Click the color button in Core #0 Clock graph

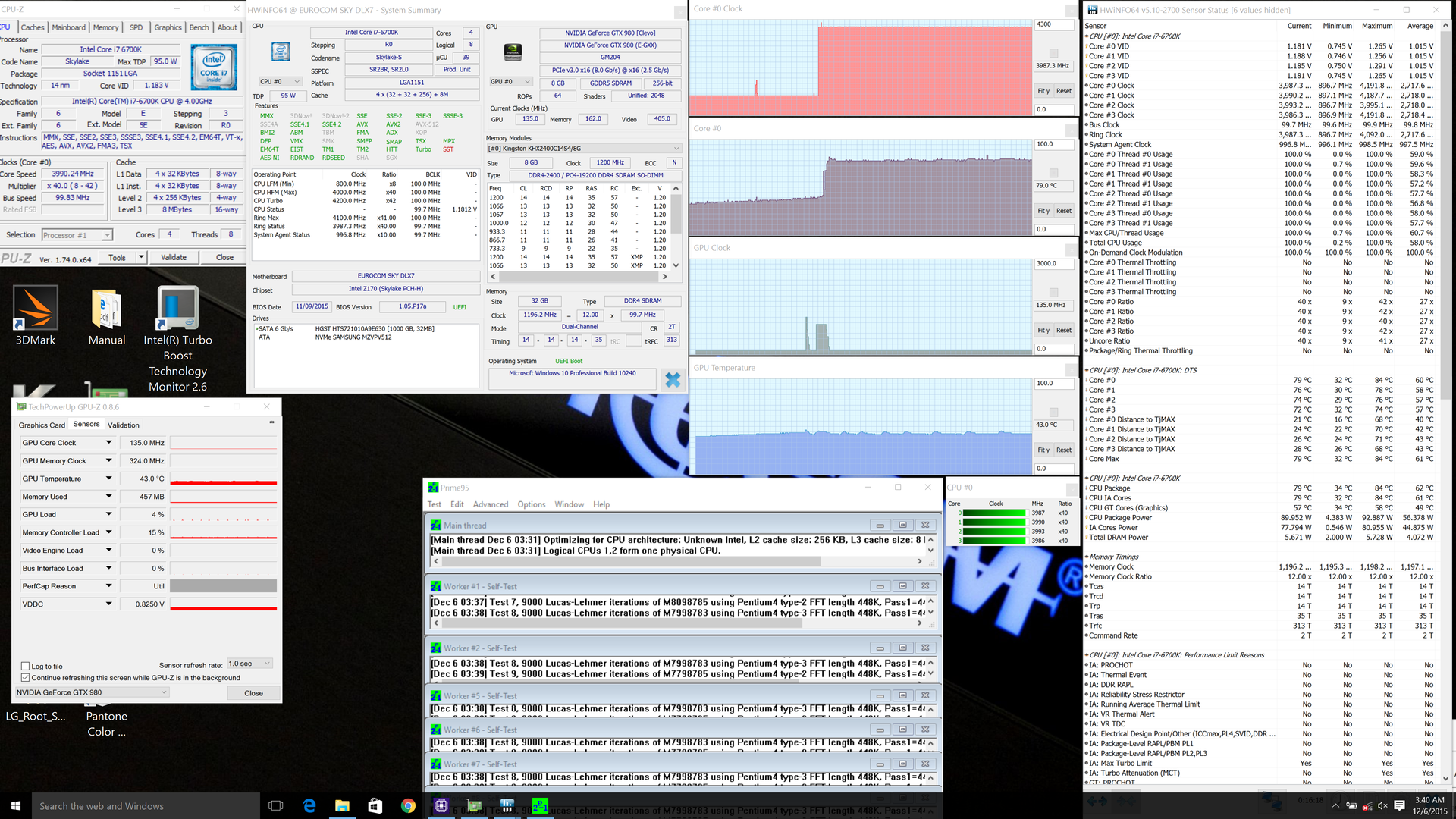pos(1053,52)
